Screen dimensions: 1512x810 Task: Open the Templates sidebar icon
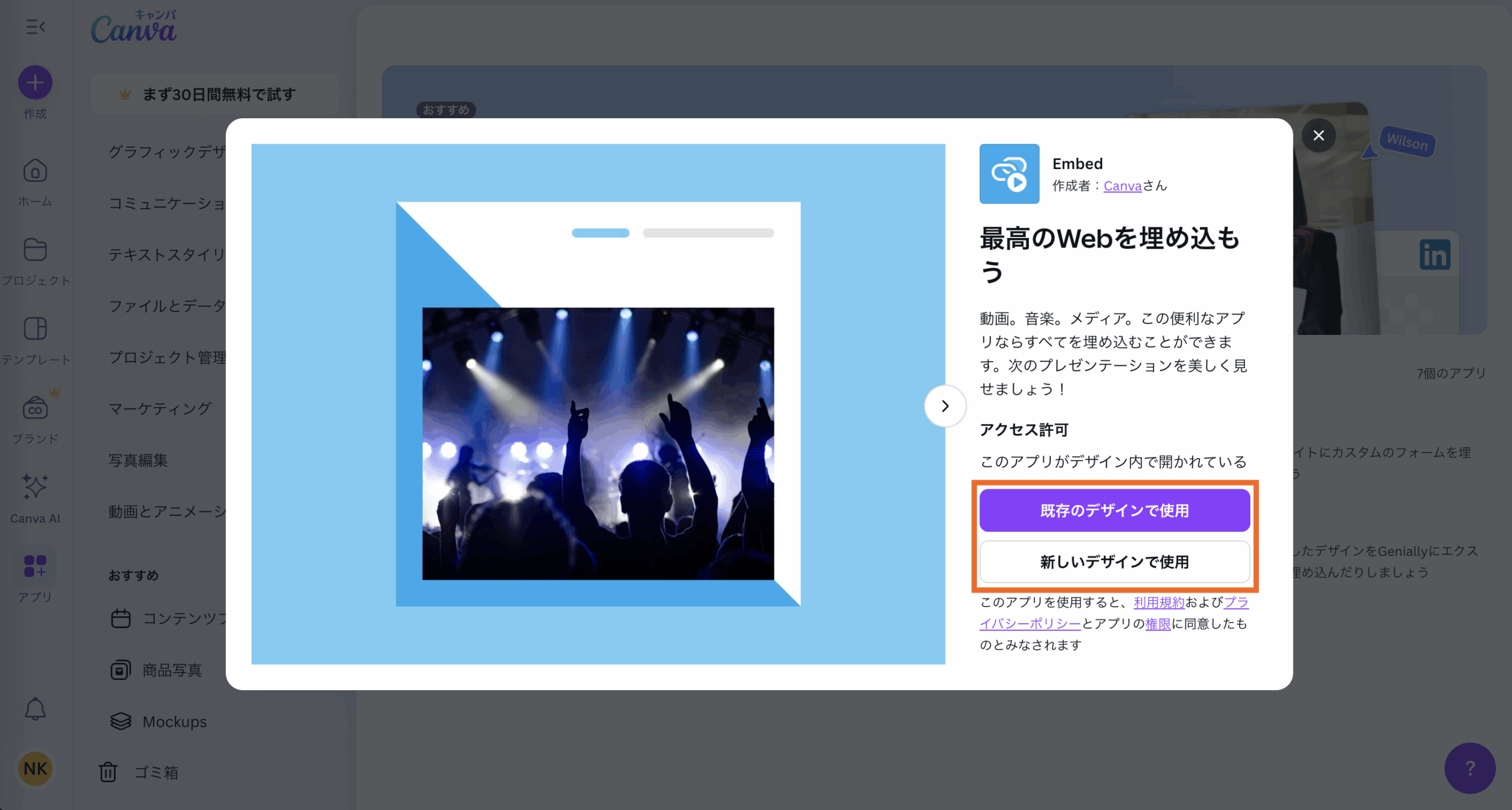pyautogui.click(x=35, y=328)
